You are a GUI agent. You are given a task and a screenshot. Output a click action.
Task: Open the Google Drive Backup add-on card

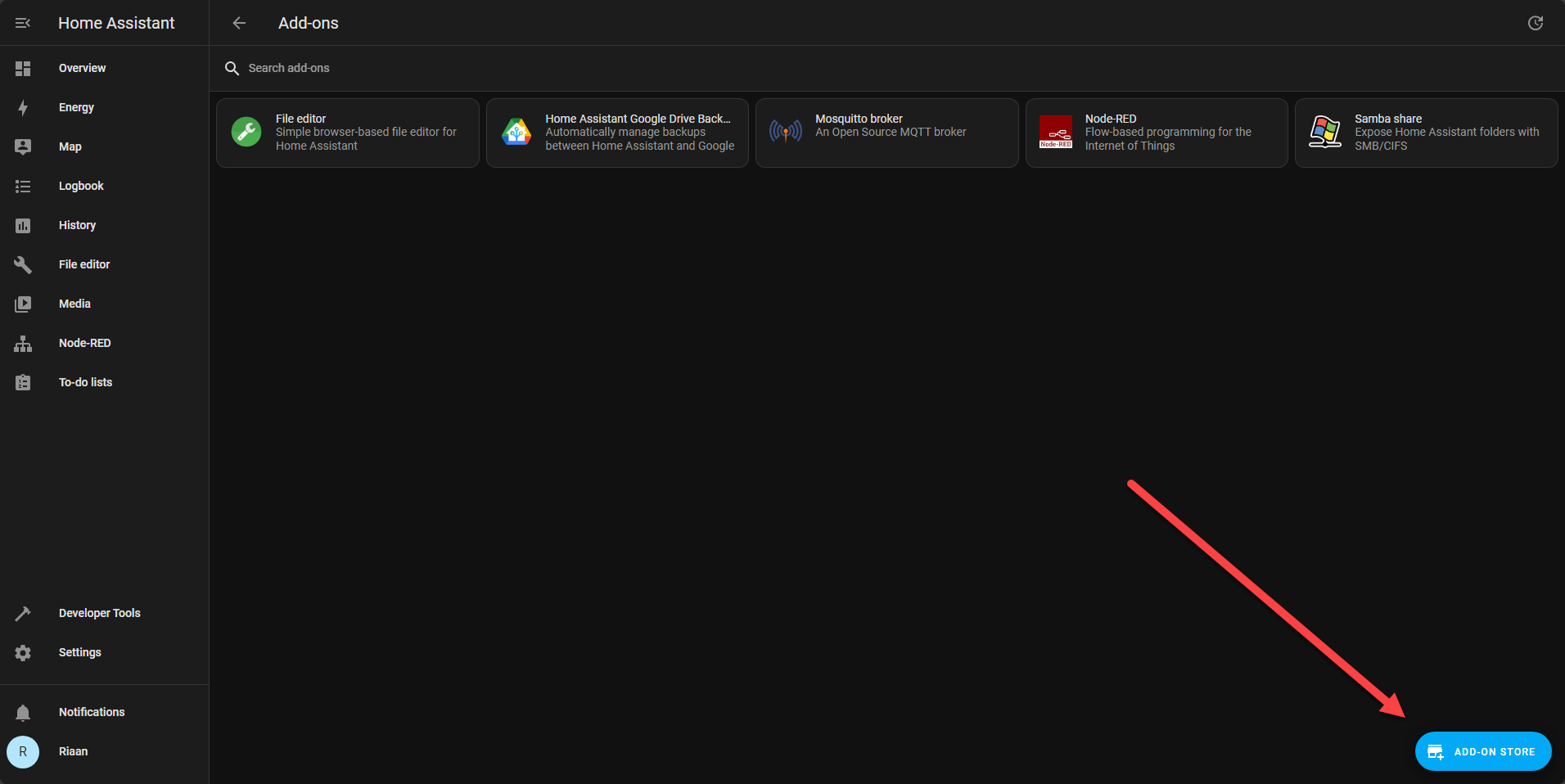coord(617,133)
